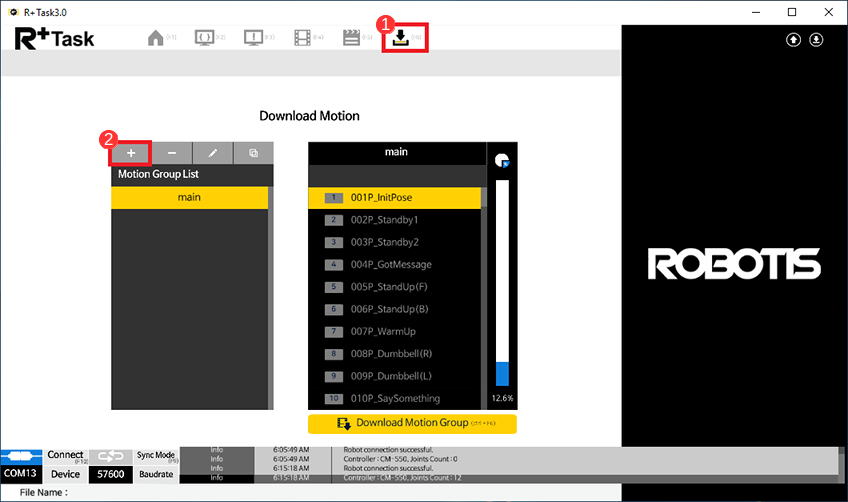
Task: Click the memory usage pie chart icon
Action: 502,161
